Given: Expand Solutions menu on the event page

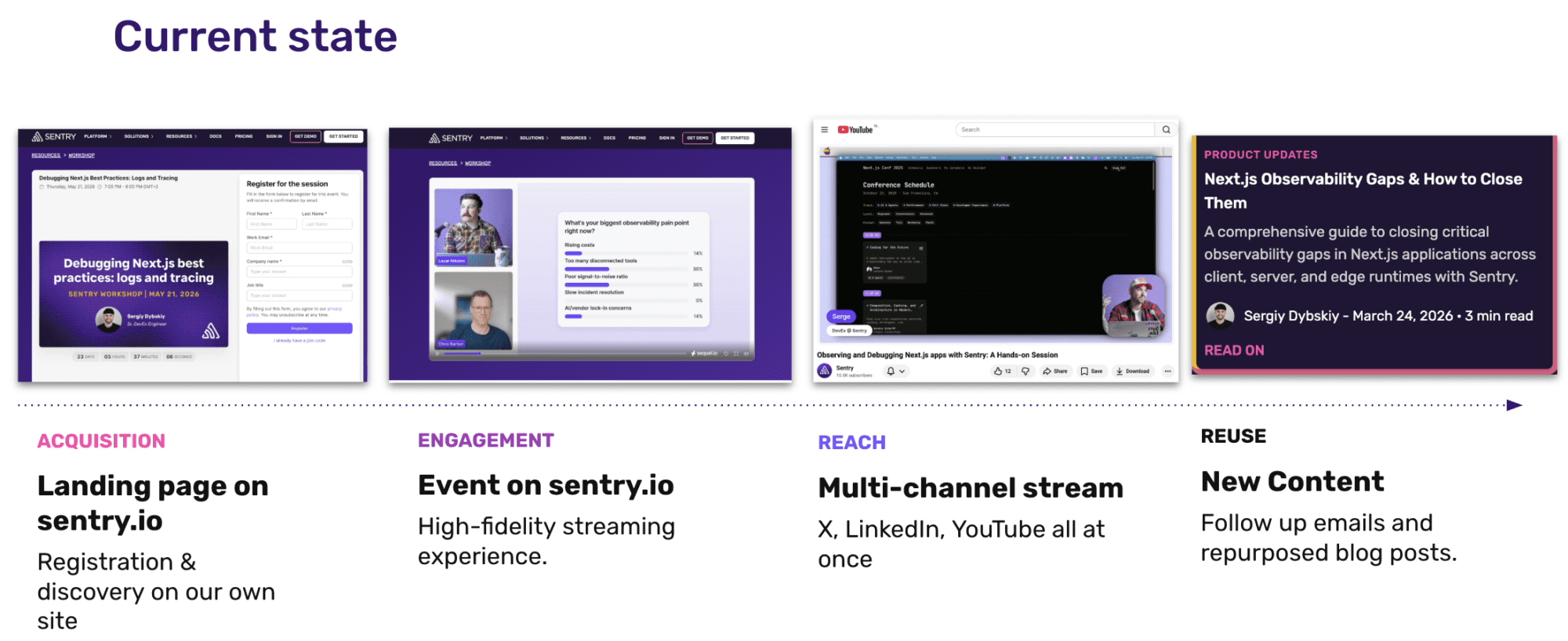Looking at the screenshot, I should tap(534, 138).
